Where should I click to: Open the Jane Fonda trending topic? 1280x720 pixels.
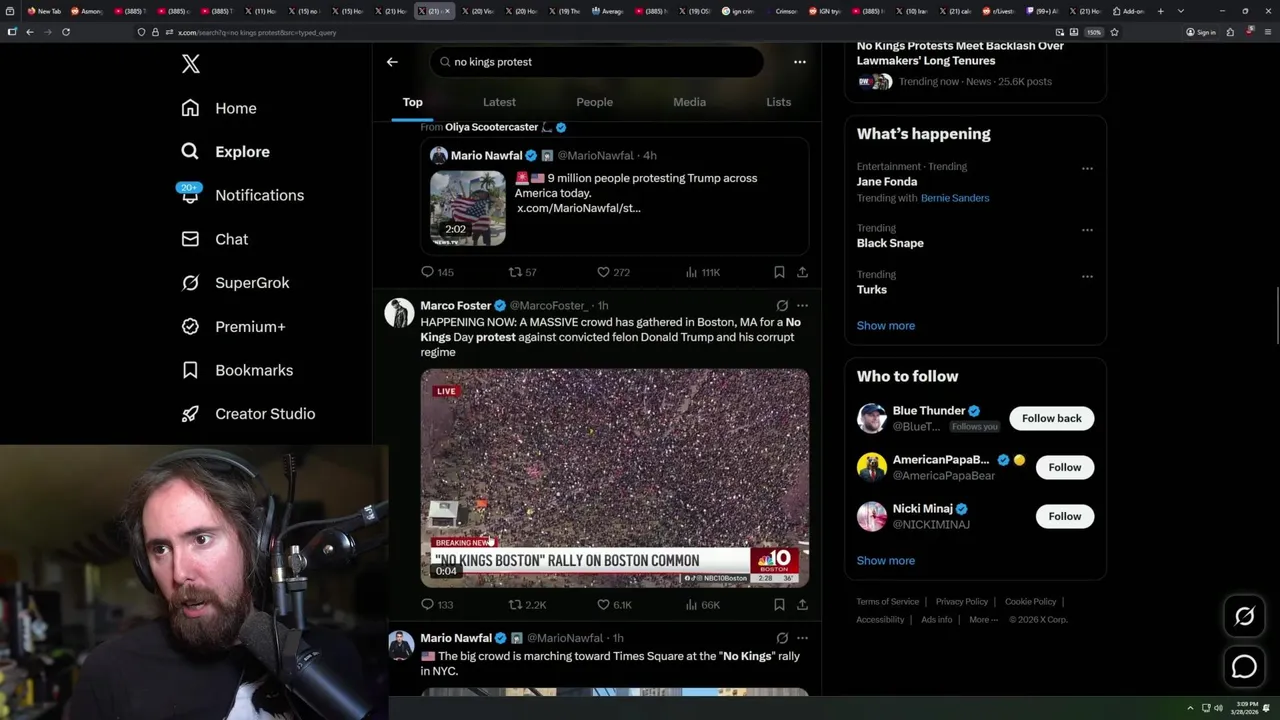pyautogui.click(x=886, y=182)
